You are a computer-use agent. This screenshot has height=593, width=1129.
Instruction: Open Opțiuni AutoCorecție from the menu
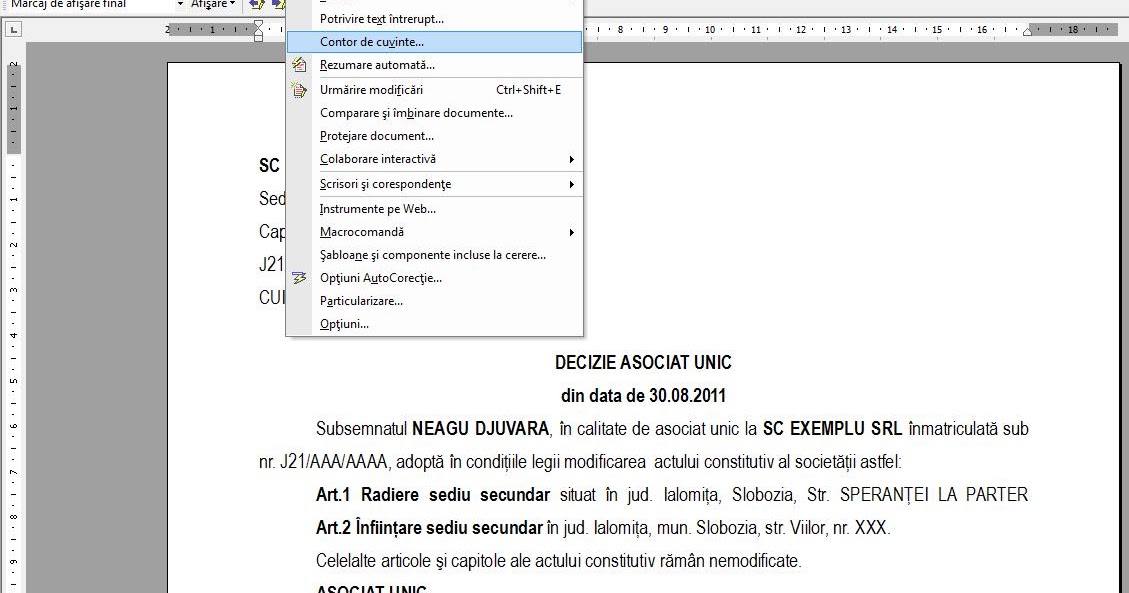pyautogui.click(x=434, y=279)
